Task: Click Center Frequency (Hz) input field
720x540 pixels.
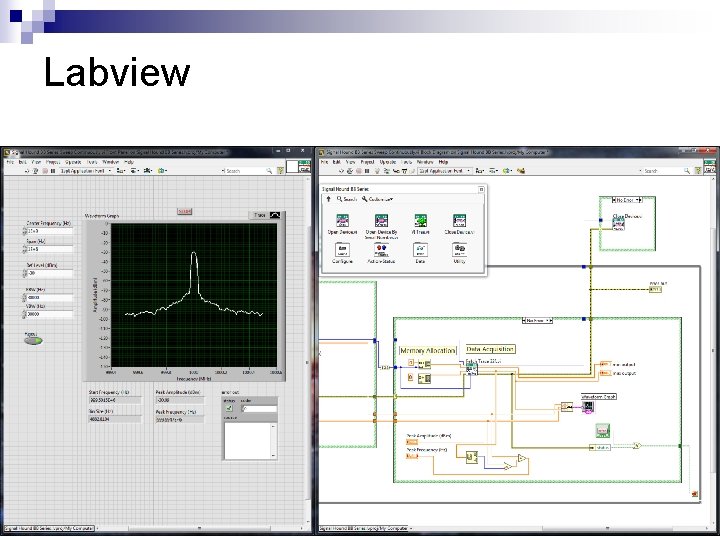Action: (50, 231)
